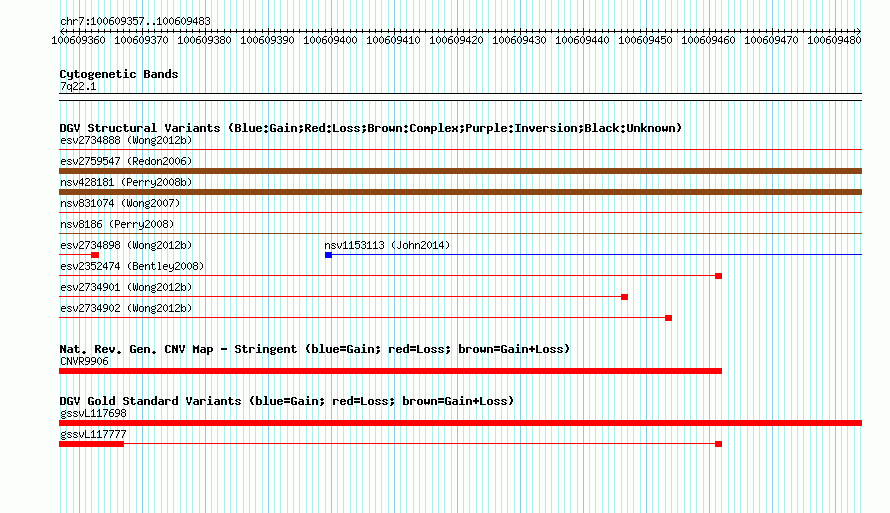Select variant label esv2734902 (Wong2012b)
Screen dimensions: 890x513
point(126,308)
